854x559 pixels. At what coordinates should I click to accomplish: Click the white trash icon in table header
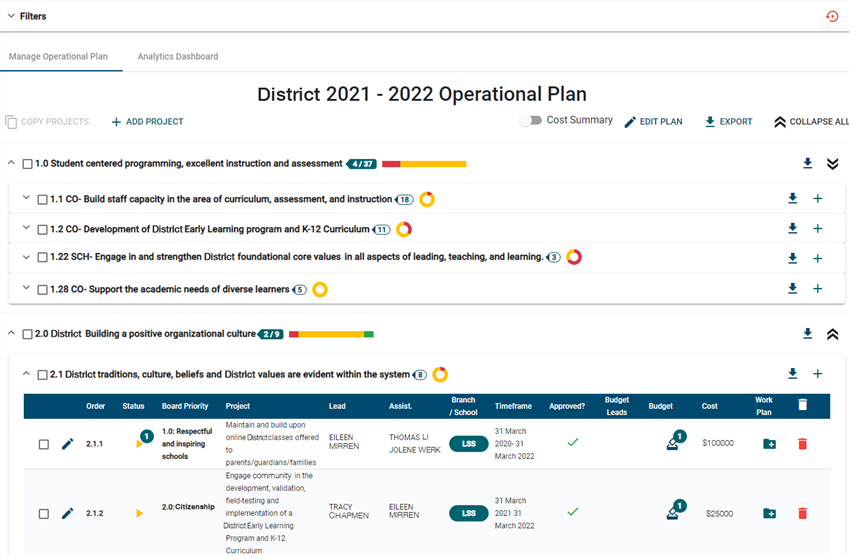pos(802,405)
